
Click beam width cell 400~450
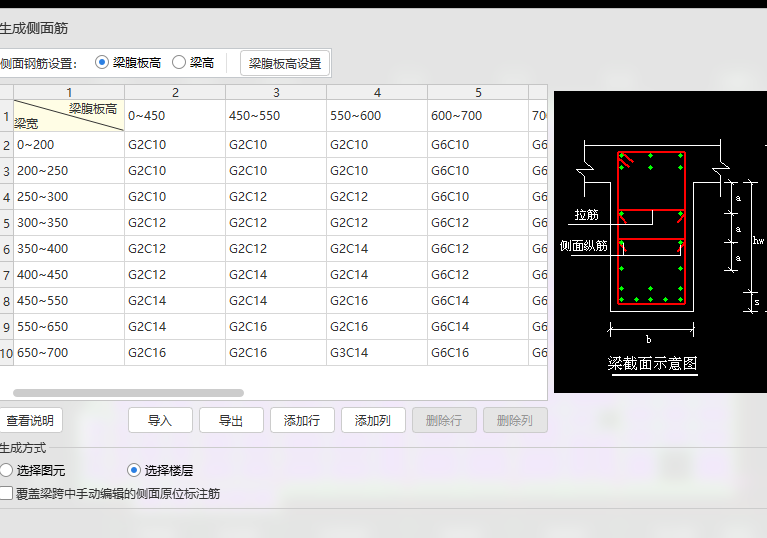click(x=69, y=274)
